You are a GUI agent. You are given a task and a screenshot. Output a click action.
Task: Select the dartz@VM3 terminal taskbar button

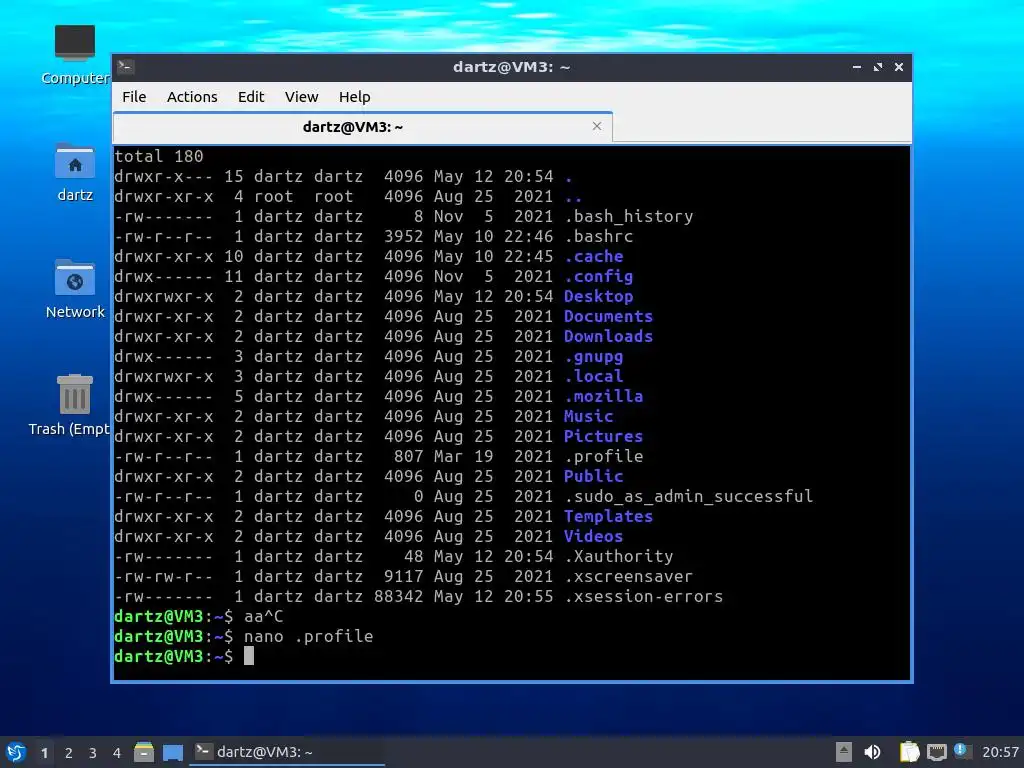point(287,752)
